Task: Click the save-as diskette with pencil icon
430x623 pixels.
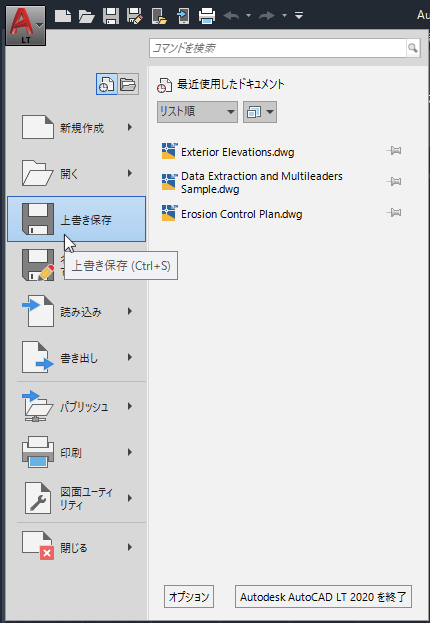Action: pos(38,265)
